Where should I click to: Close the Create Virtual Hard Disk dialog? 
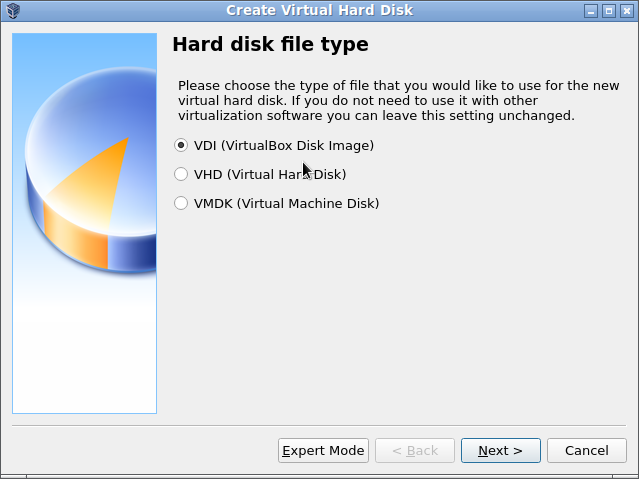[x=627, y=11]
